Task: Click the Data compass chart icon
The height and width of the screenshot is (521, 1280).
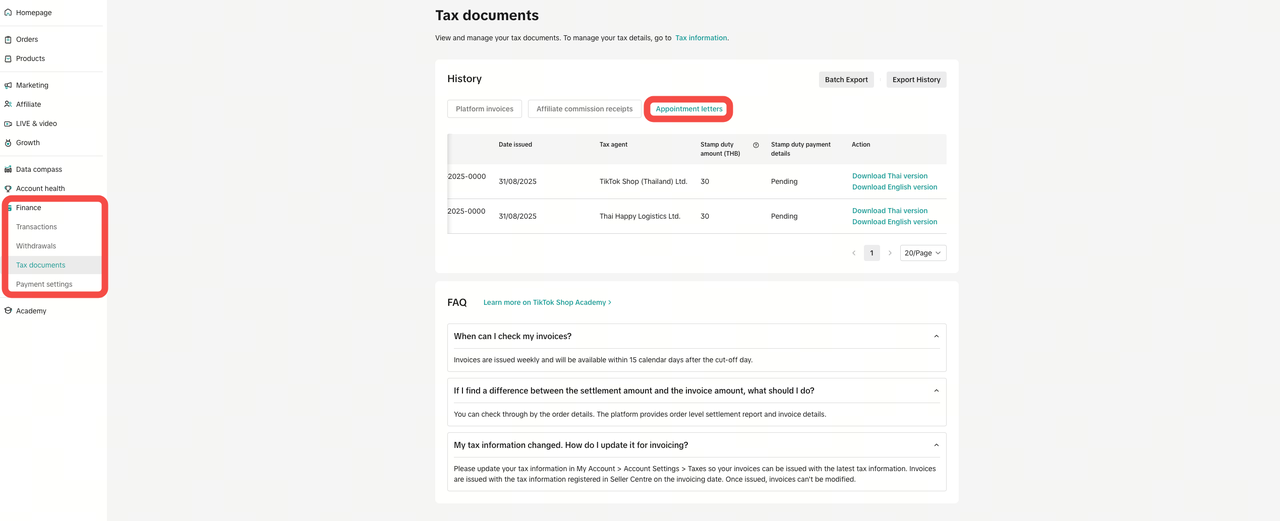Action: coord(8,170)
